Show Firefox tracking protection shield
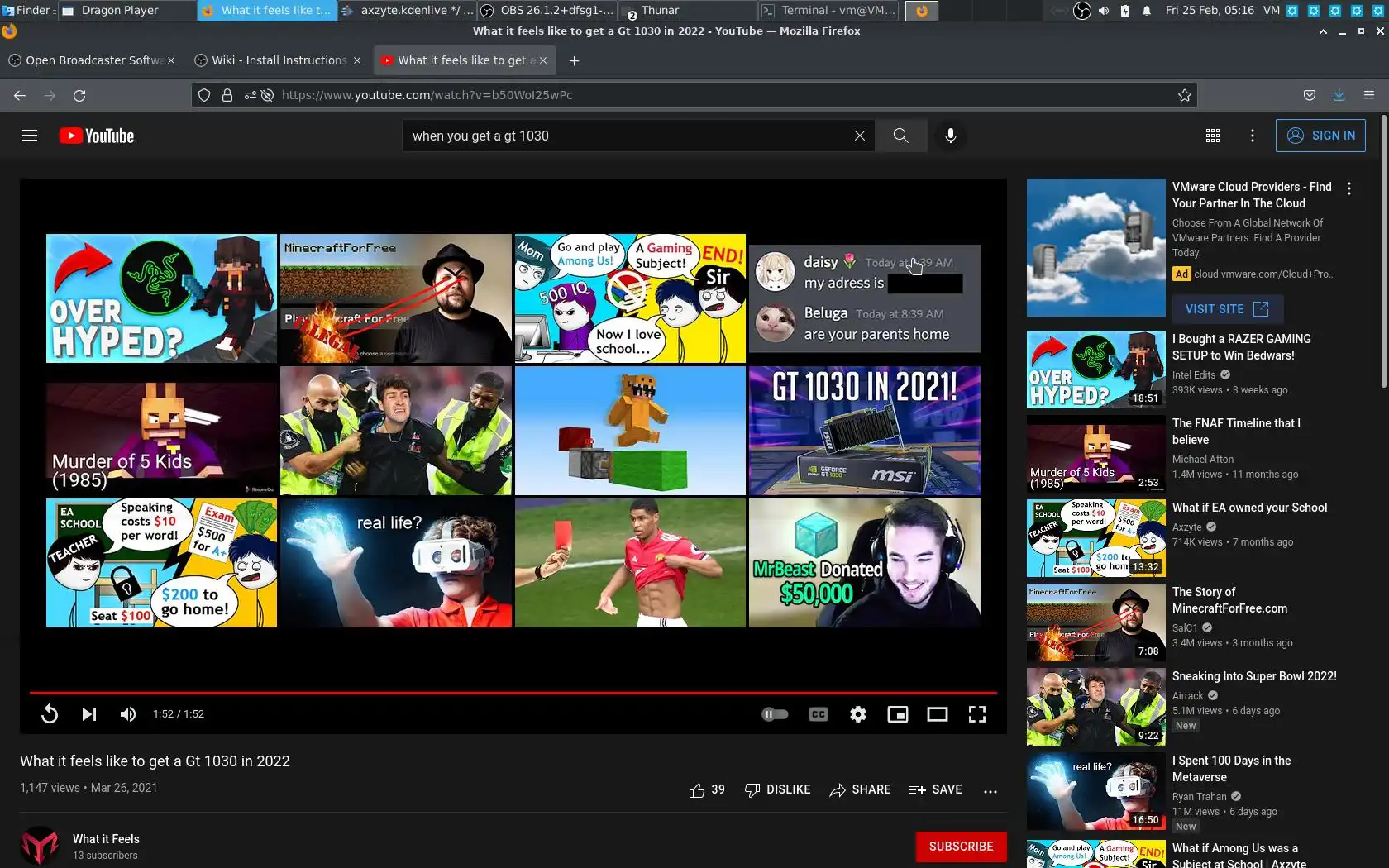Screen dimensions: 1389x868 click(x=204, y=96)
